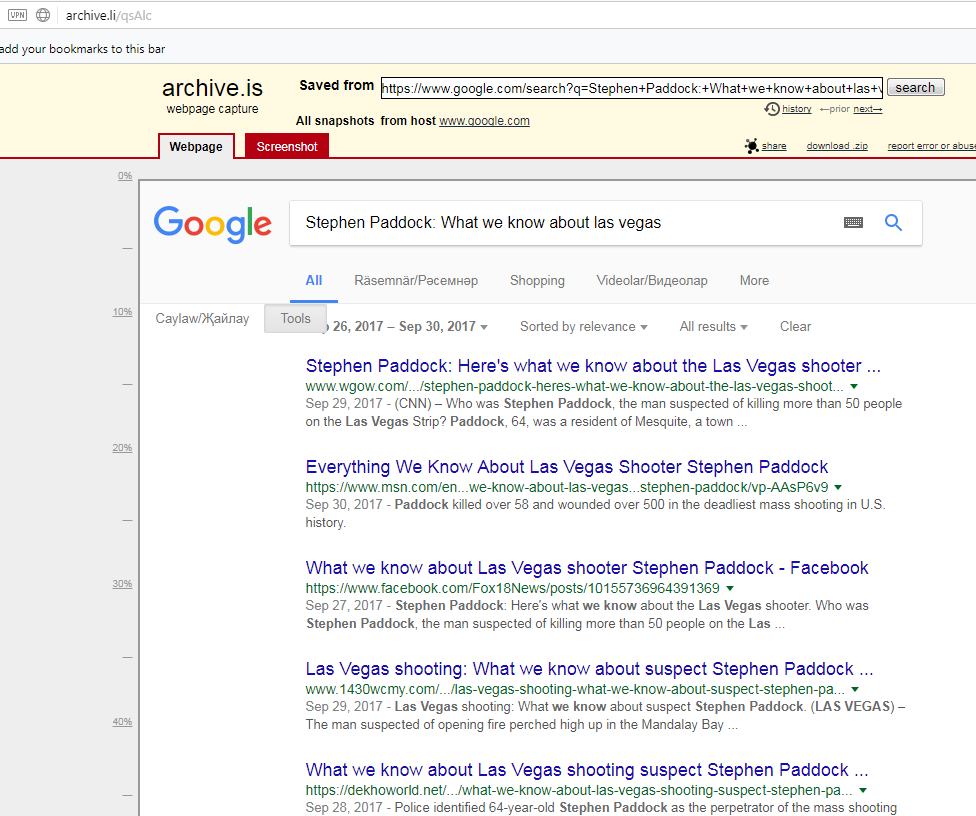Expand the facebook.com result options arrow
Viewport: 976px width, 816px height.
(x=730, y=588)
